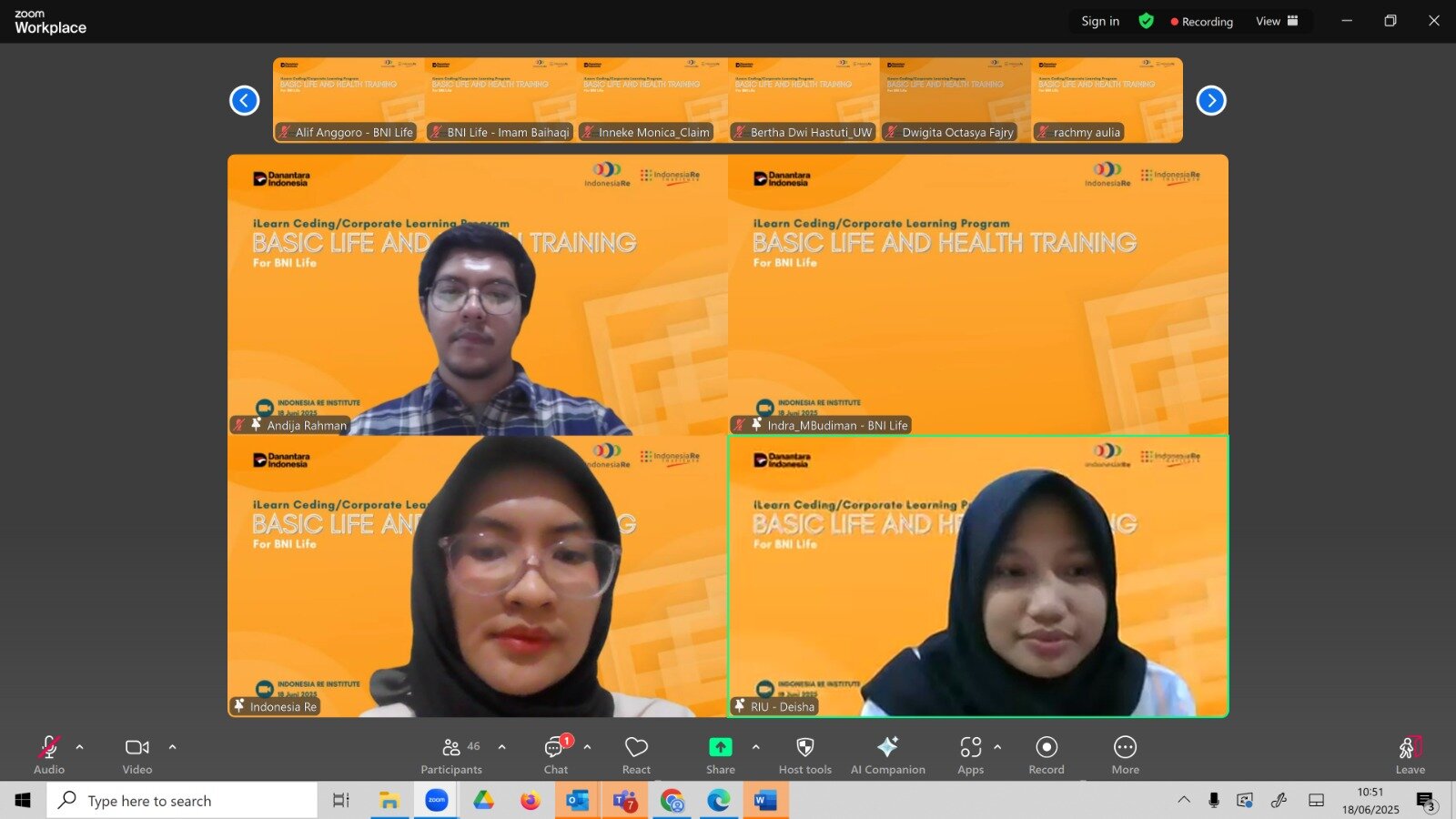1456x819 pixels.
Task: Open the View layout menu
Action: [1277, 21]
